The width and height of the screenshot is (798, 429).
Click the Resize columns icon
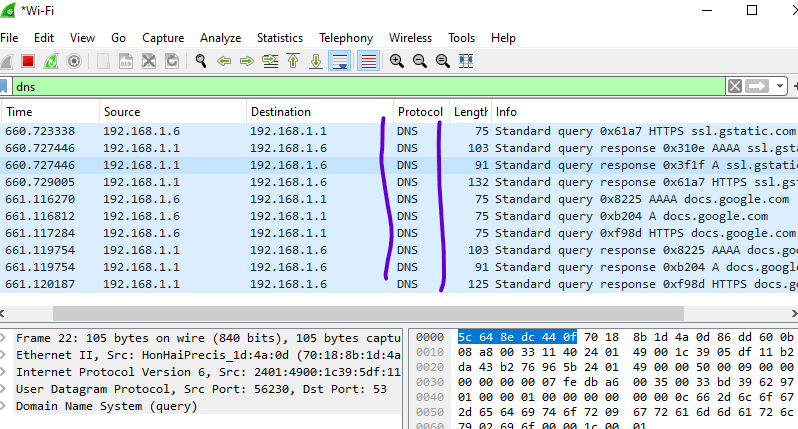pyautogui.click(x=466, y=62)
